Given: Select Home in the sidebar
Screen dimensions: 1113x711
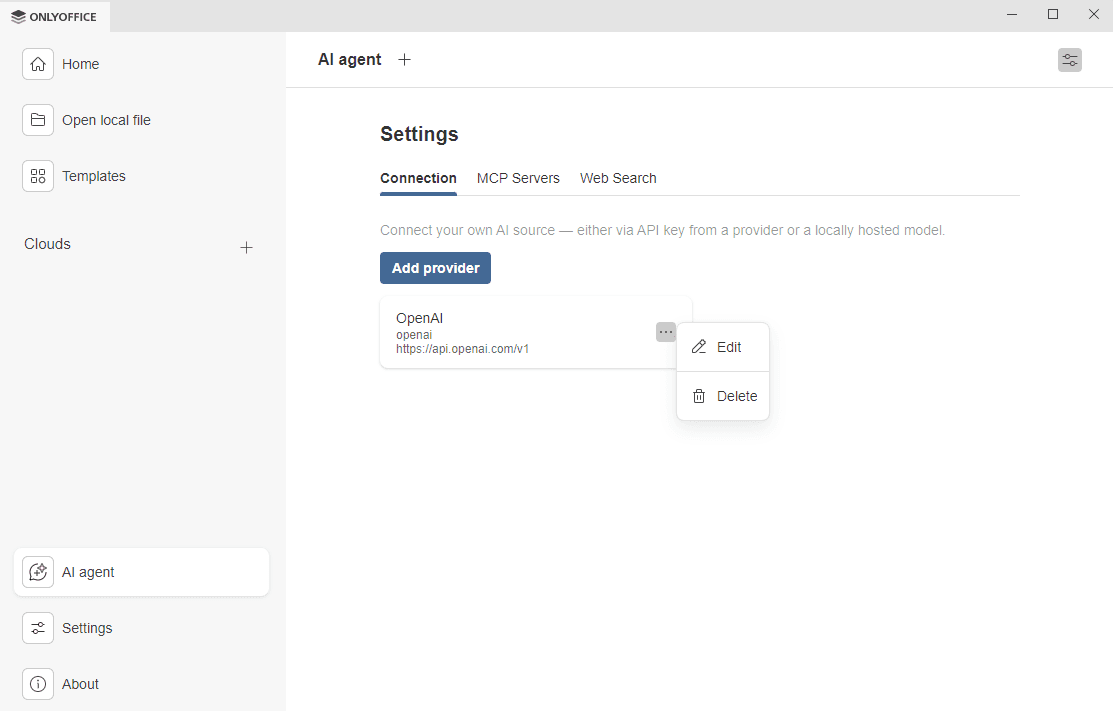Looking at the screenshot, I should point(80,64).
